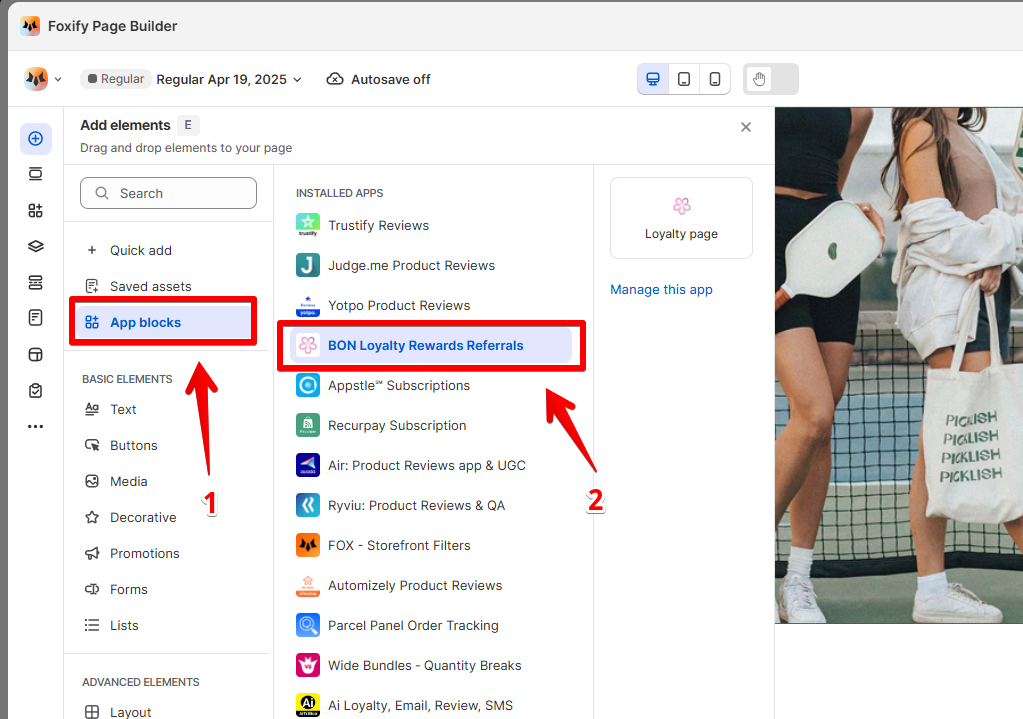Image resolution: width=1023 pixels, height=719 pixels.
Task: Select the FOX - Storefront Filters app icon
Action: click(x=308, y=545)
